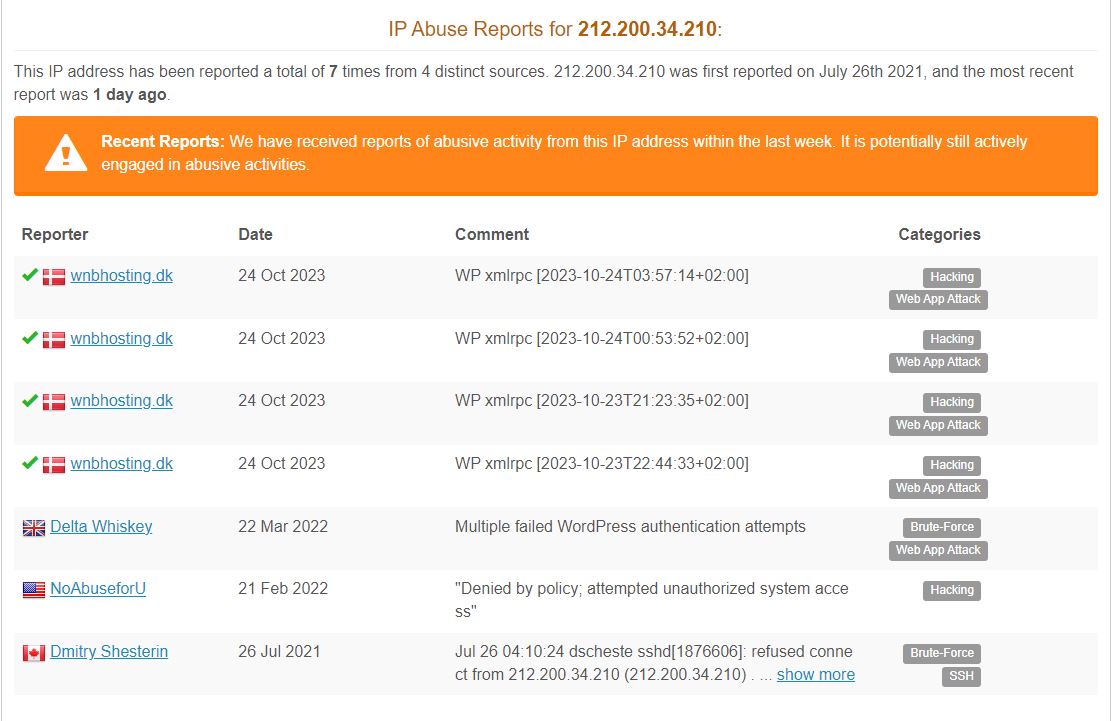Open the Dmitry Shesterin reporter profile
Screen dimensions: 1113x721
109,651
